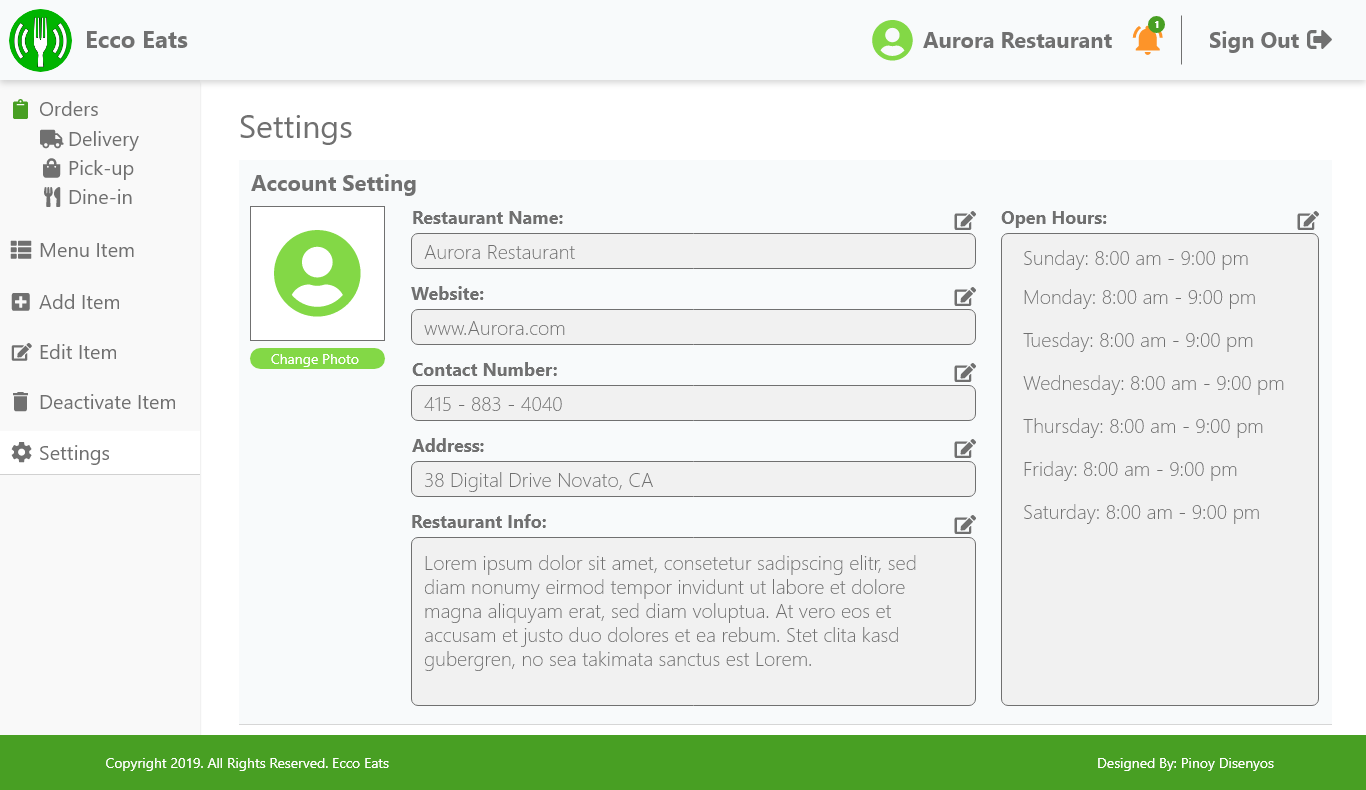This screenshot has height=790, width=1366.
Task: Go to Delivery orders
Action: [x=102, y=139]
